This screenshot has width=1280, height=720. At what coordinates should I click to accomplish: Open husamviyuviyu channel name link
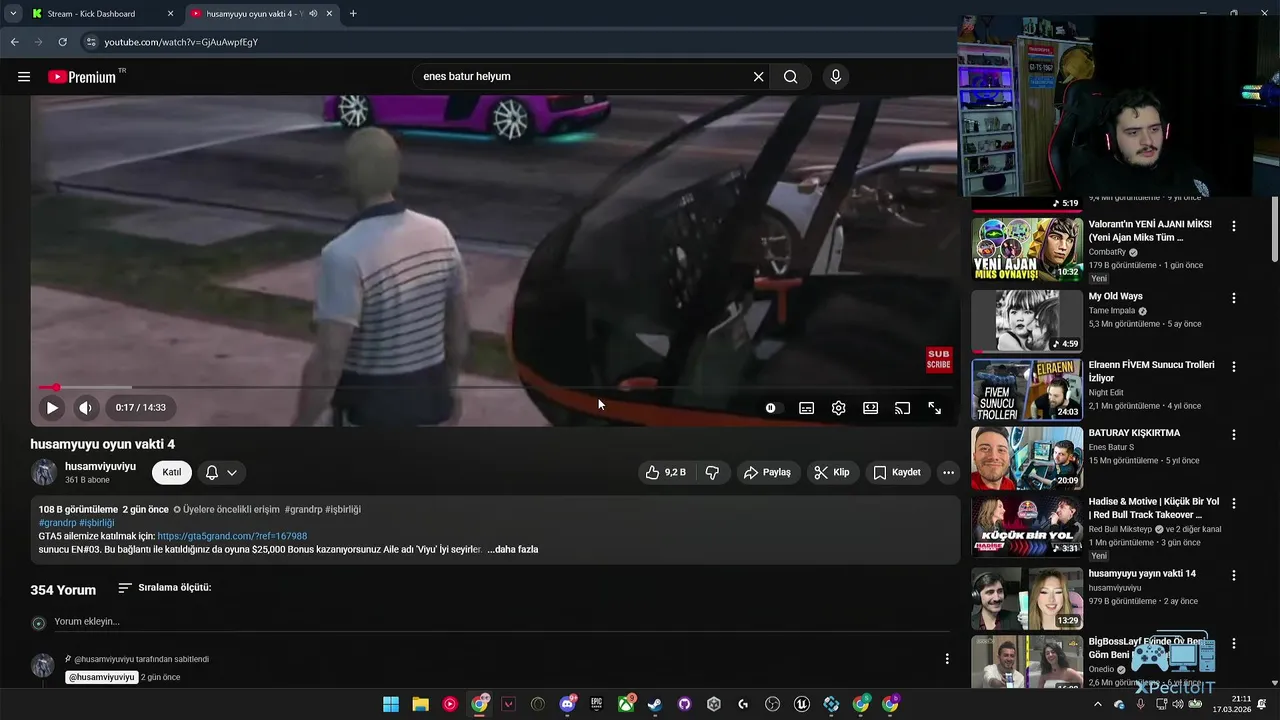click(x=100, y=466)
